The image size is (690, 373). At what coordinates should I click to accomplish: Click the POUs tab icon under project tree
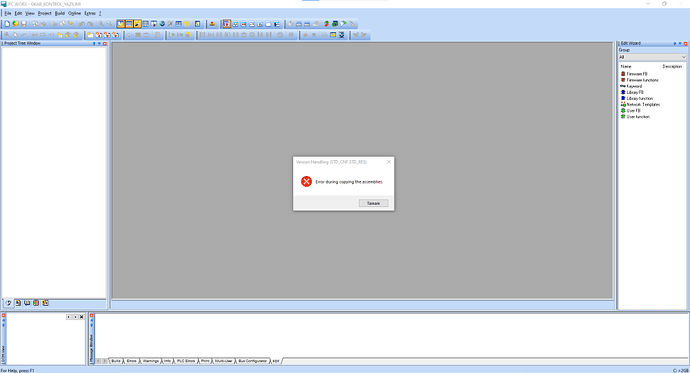coord(18,303)
